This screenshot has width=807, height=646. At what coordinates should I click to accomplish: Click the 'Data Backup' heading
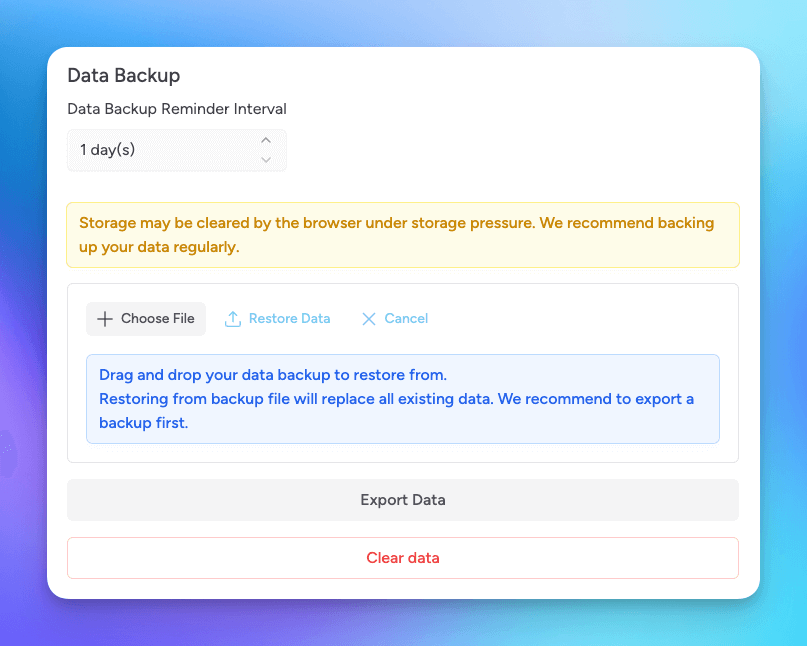click(124, 75)
